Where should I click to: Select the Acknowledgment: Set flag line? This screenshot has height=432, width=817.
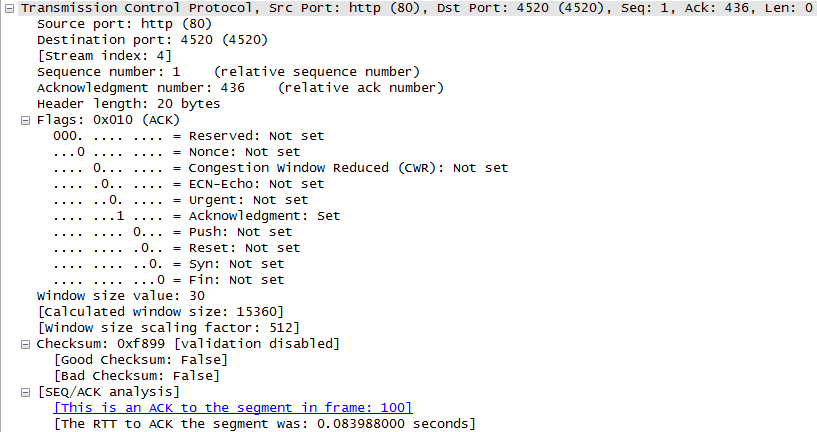click(x=196, y=216)
